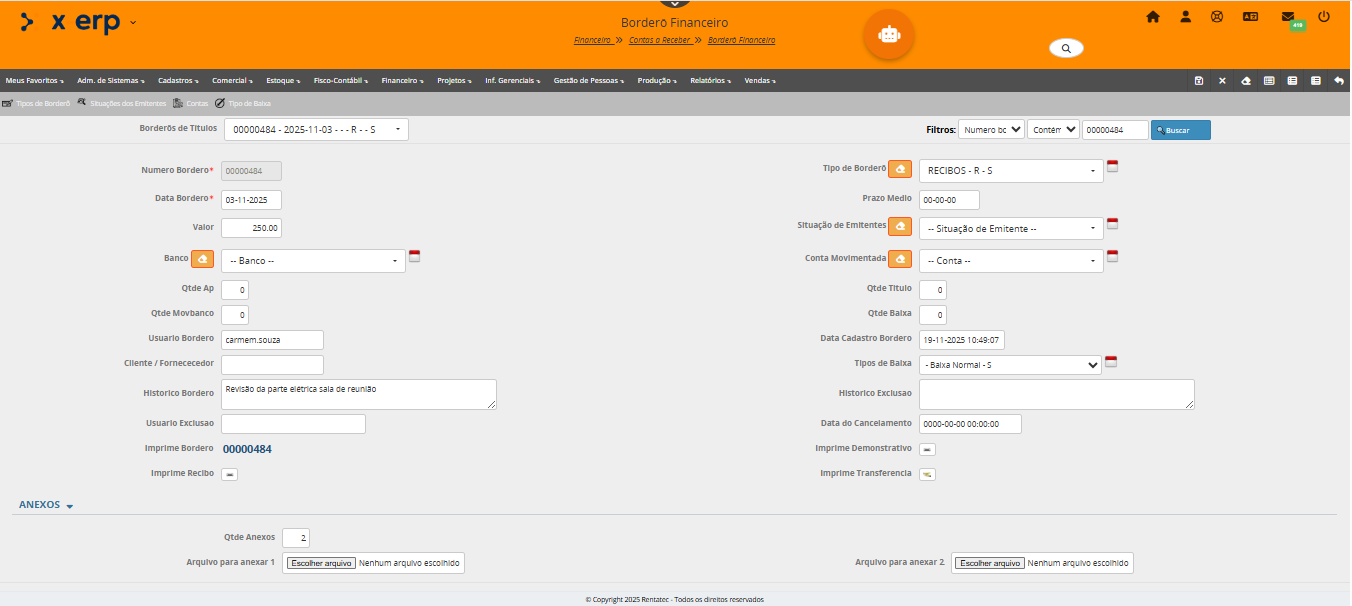Open the mail inbox envelope icon

1288,17
